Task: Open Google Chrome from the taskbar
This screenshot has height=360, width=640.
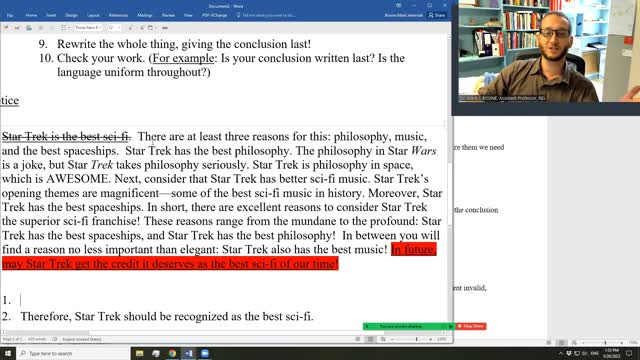Action: 172,353
